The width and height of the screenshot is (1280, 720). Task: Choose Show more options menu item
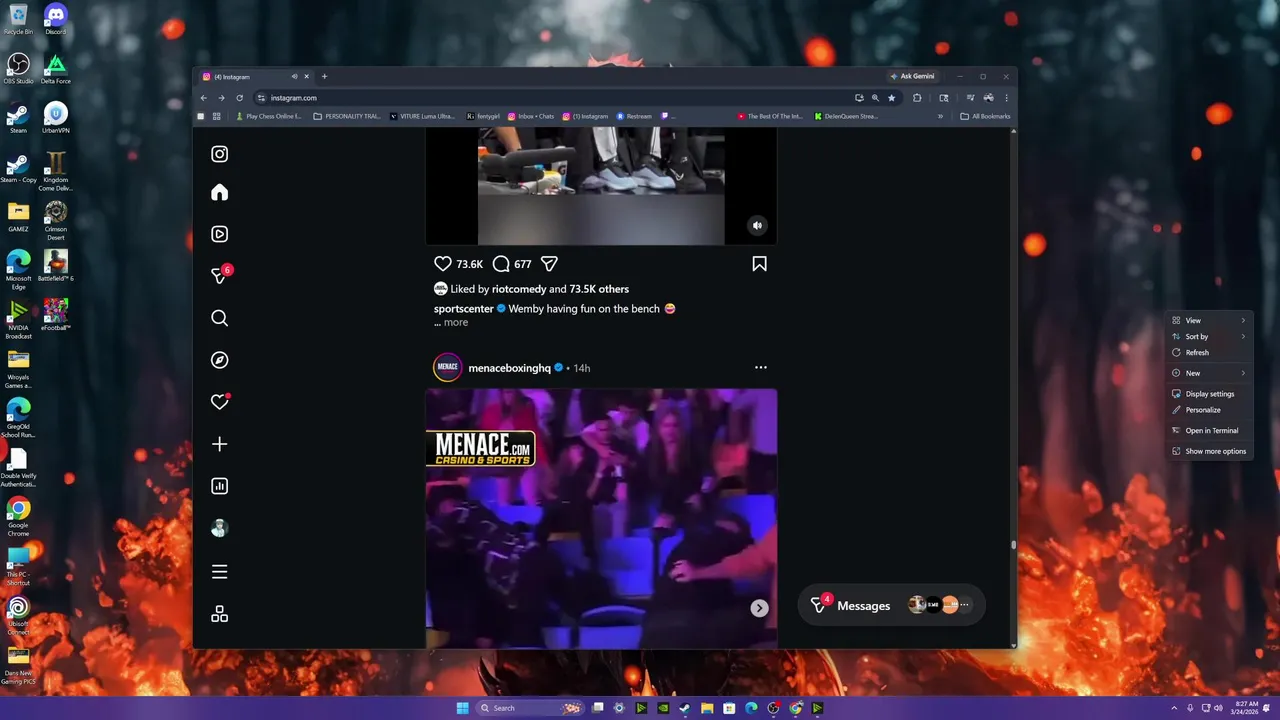click(x=1209, y=451)
